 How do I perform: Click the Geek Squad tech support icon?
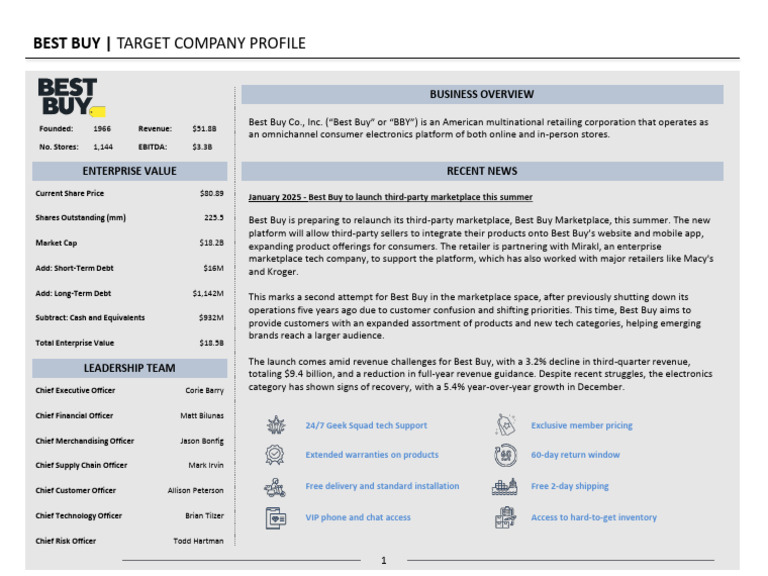tap(276, 425)
